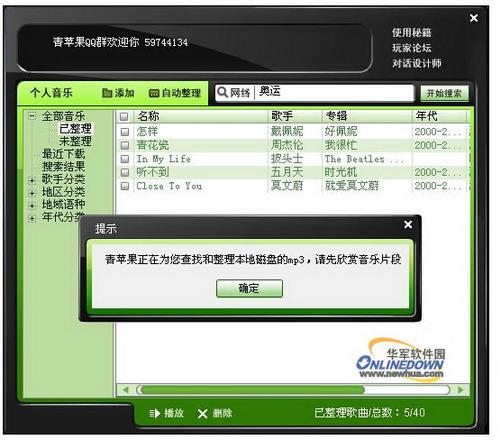Viewport: 500px width, 440px height.
Task: Click the 播放 play icon
Action: 155,414
